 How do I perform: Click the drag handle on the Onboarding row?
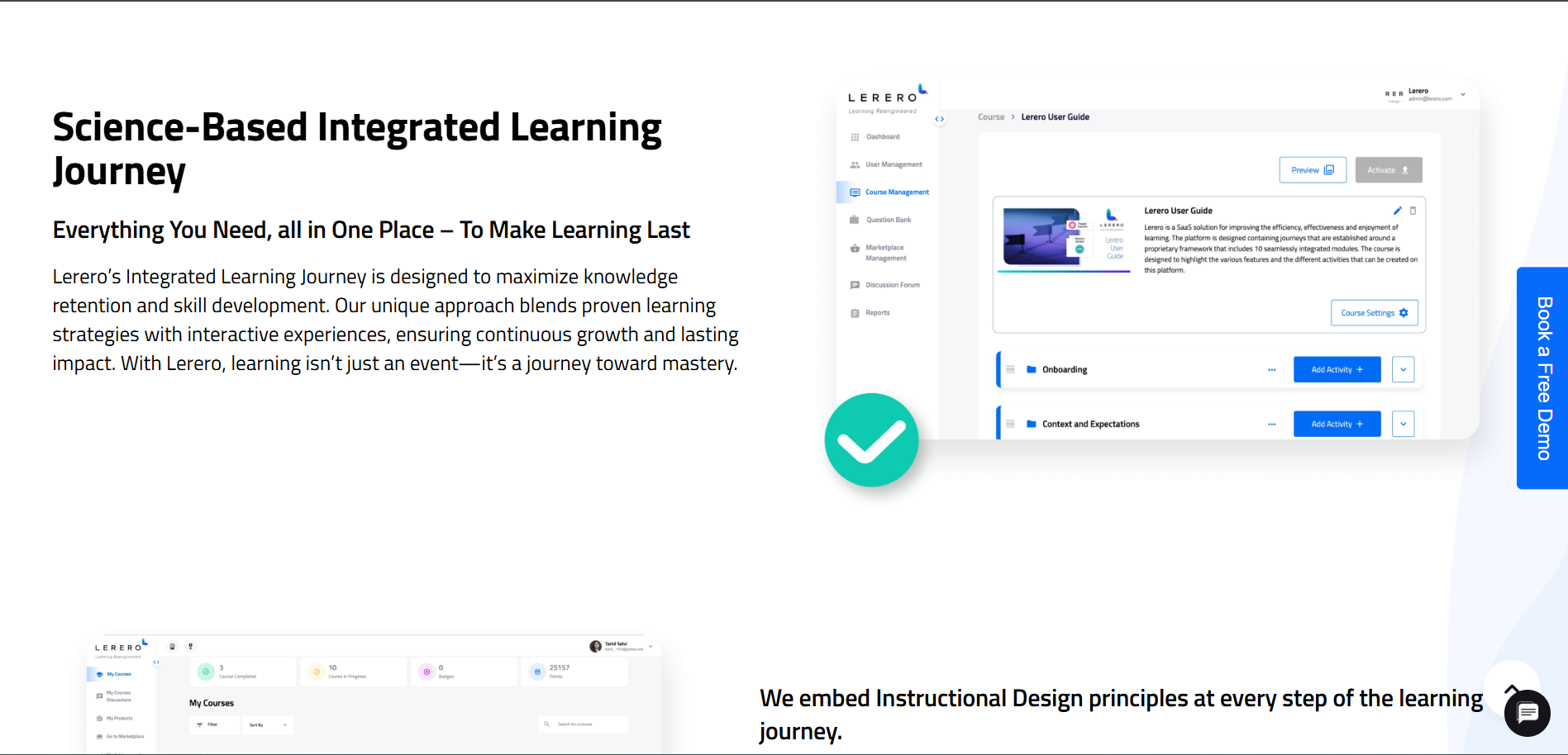pos(1010,369)
